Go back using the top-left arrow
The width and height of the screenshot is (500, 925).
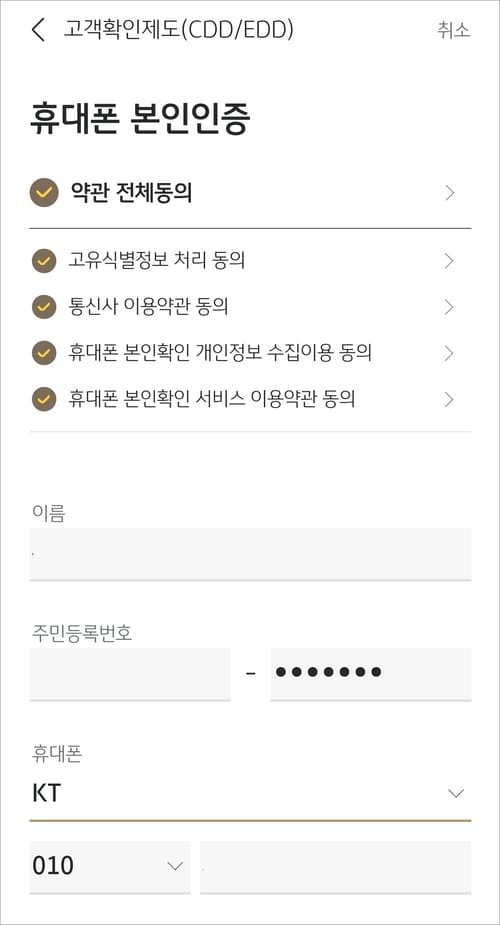38,29
